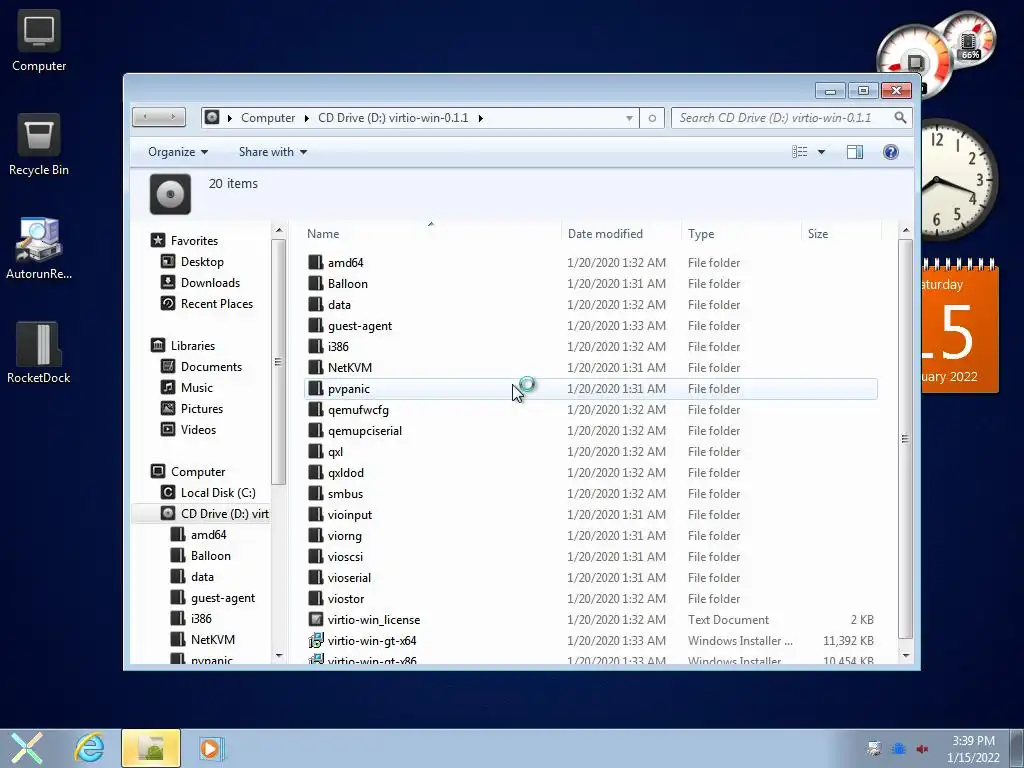This screenshot has width=1024, height=768.
Task: Select the pvpanic folder row
Action: (x=590, y=389)
